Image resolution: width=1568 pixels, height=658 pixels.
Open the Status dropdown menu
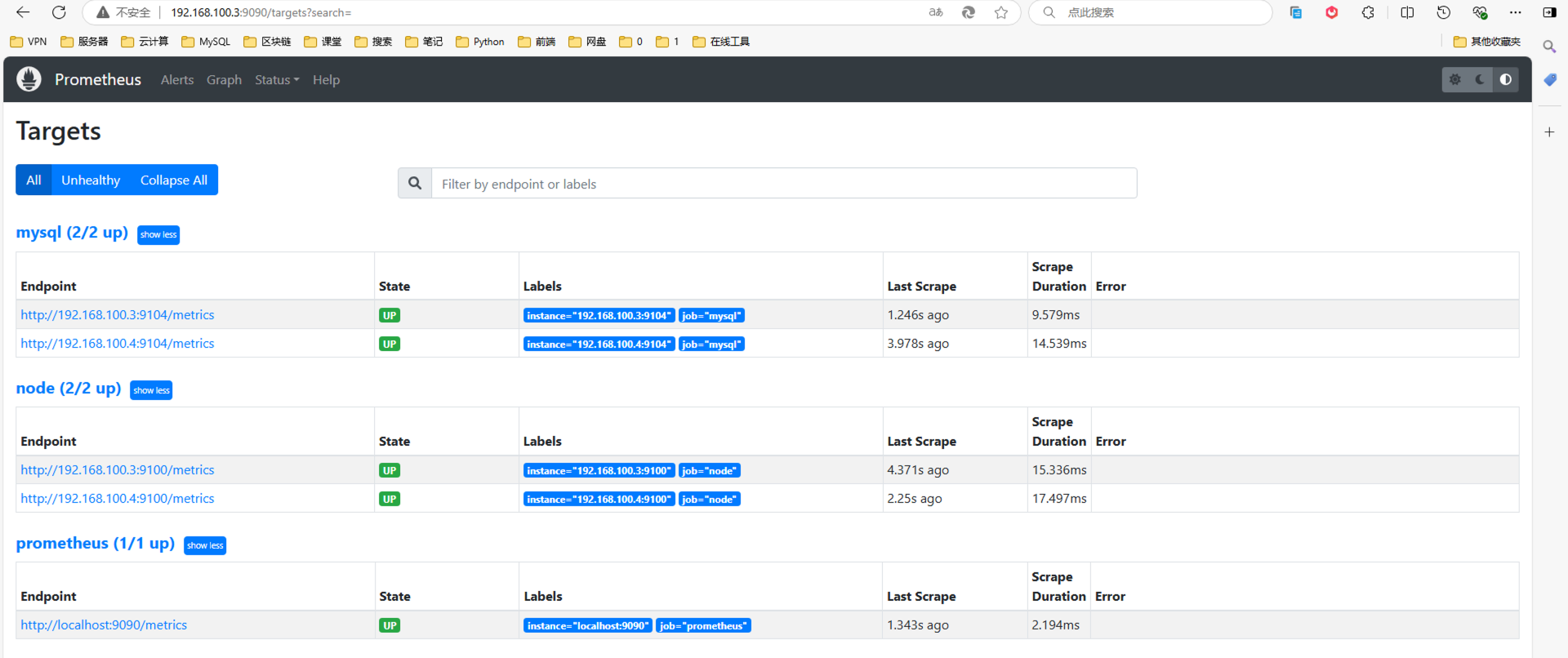click(x=277, y=79)
